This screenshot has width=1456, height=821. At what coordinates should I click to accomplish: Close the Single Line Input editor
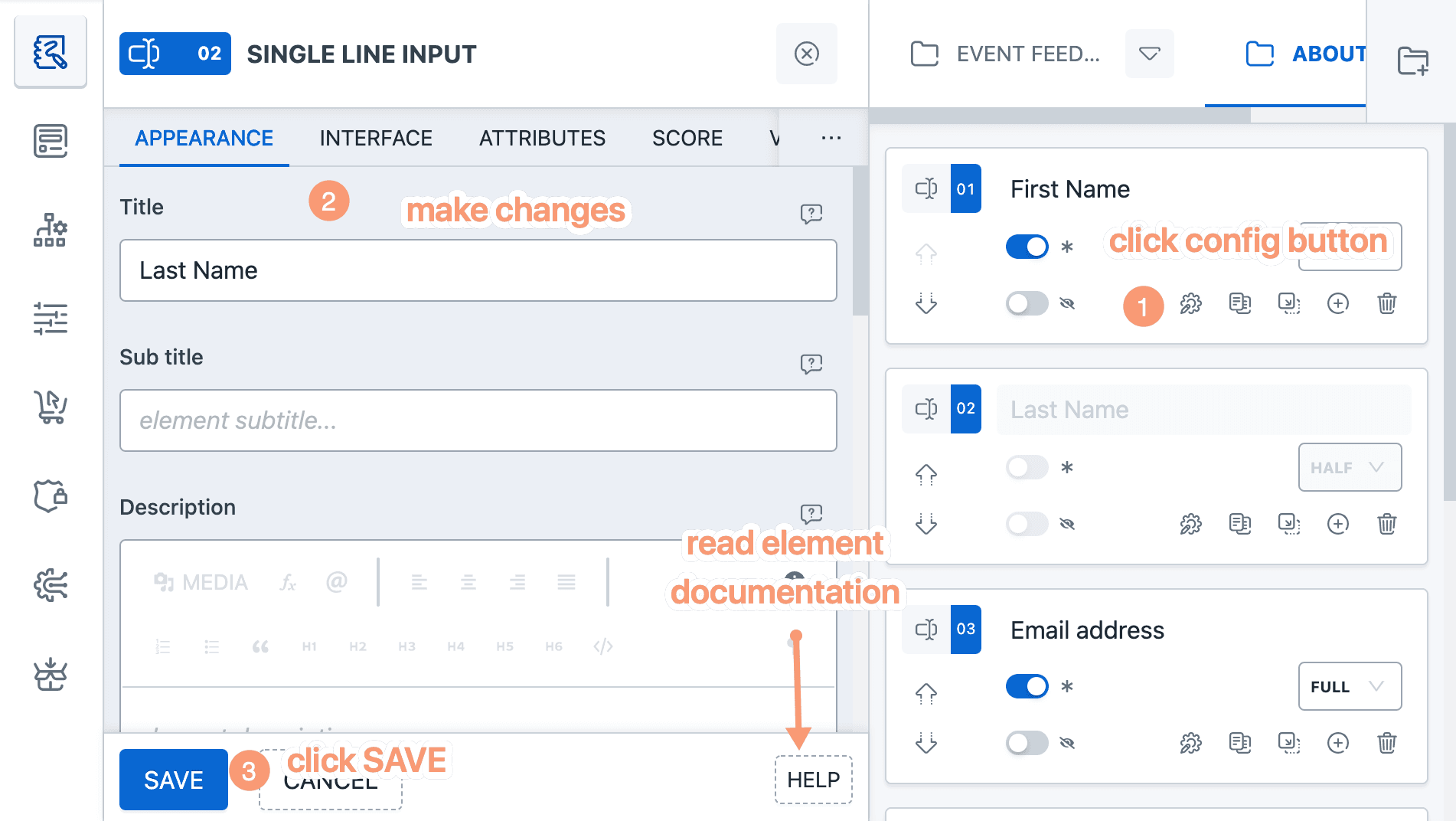pyautogui.click(x=807, y=54)
